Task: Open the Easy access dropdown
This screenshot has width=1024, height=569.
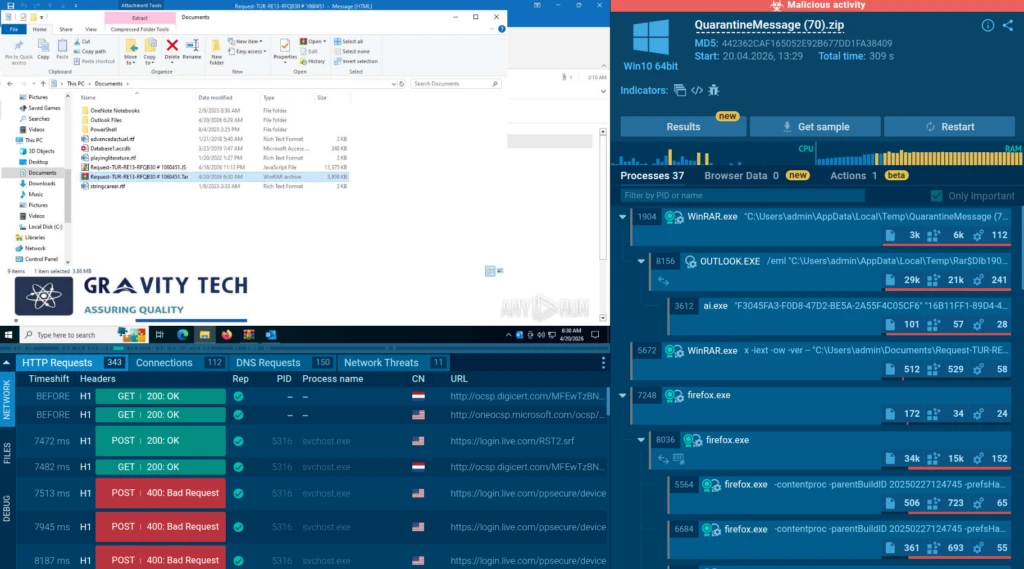Action: pos(247,51)
